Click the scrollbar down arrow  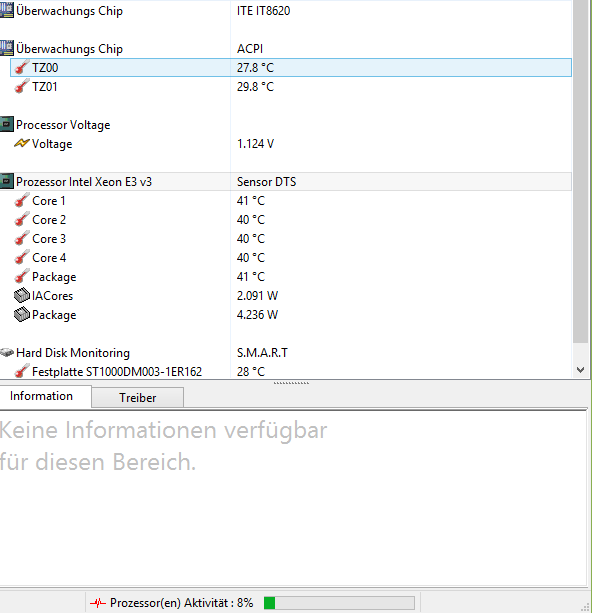[581, 369]
